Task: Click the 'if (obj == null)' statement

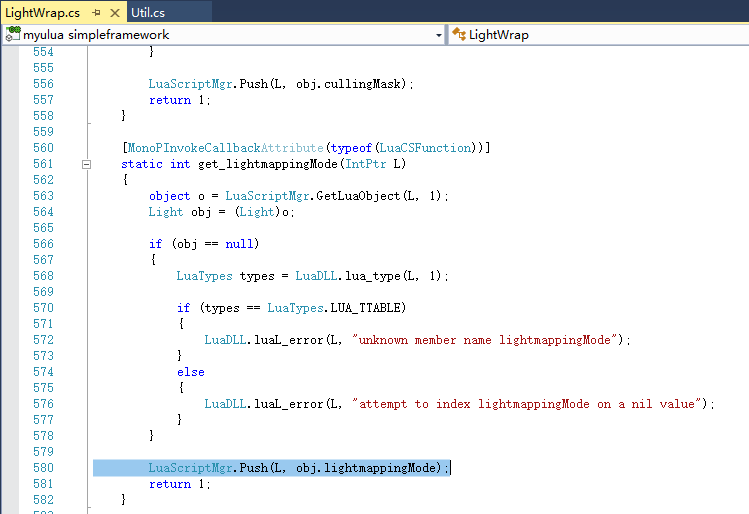Action: pos(204,244)
